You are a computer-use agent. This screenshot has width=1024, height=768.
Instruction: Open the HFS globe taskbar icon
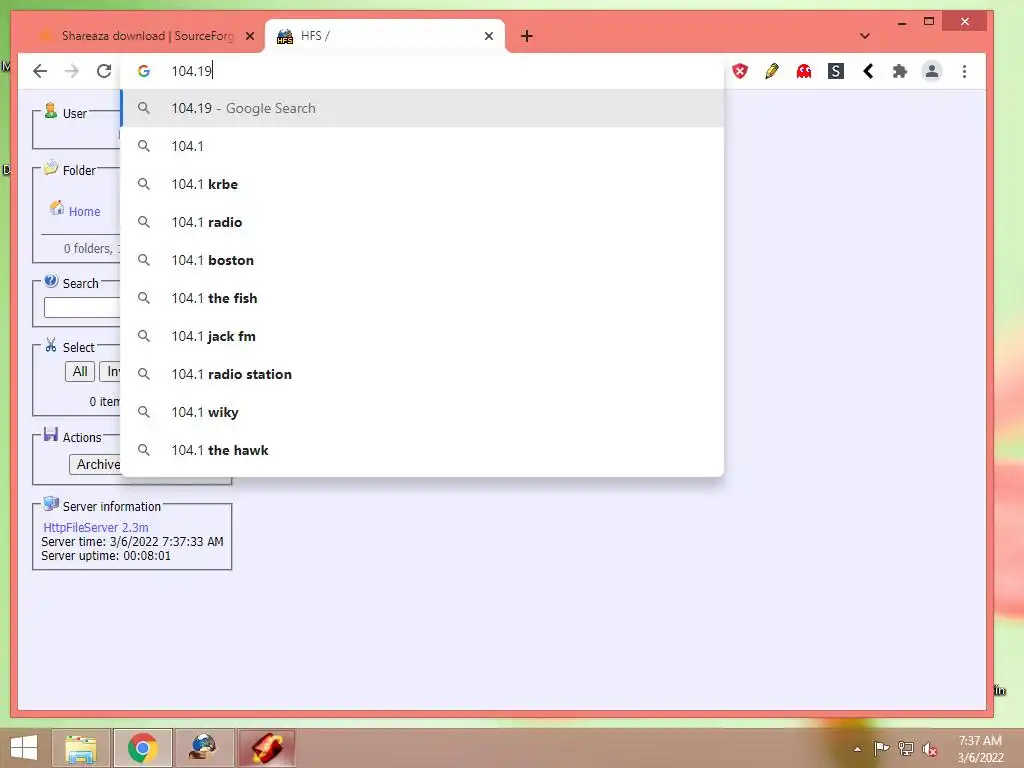203,748
